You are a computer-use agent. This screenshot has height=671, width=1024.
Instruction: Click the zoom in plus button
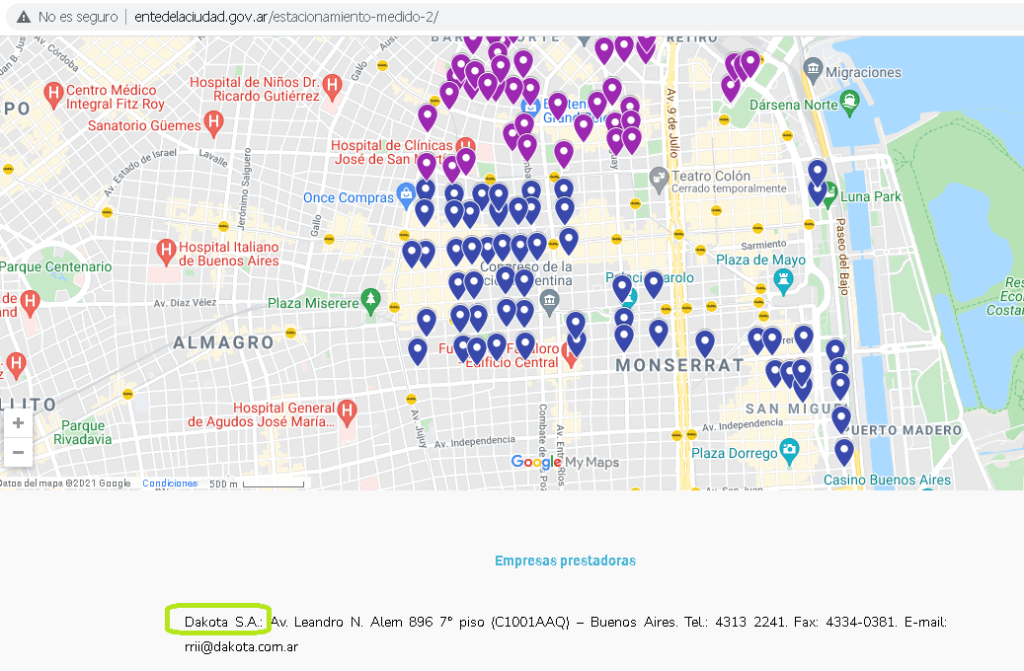(x=18, y=423)
